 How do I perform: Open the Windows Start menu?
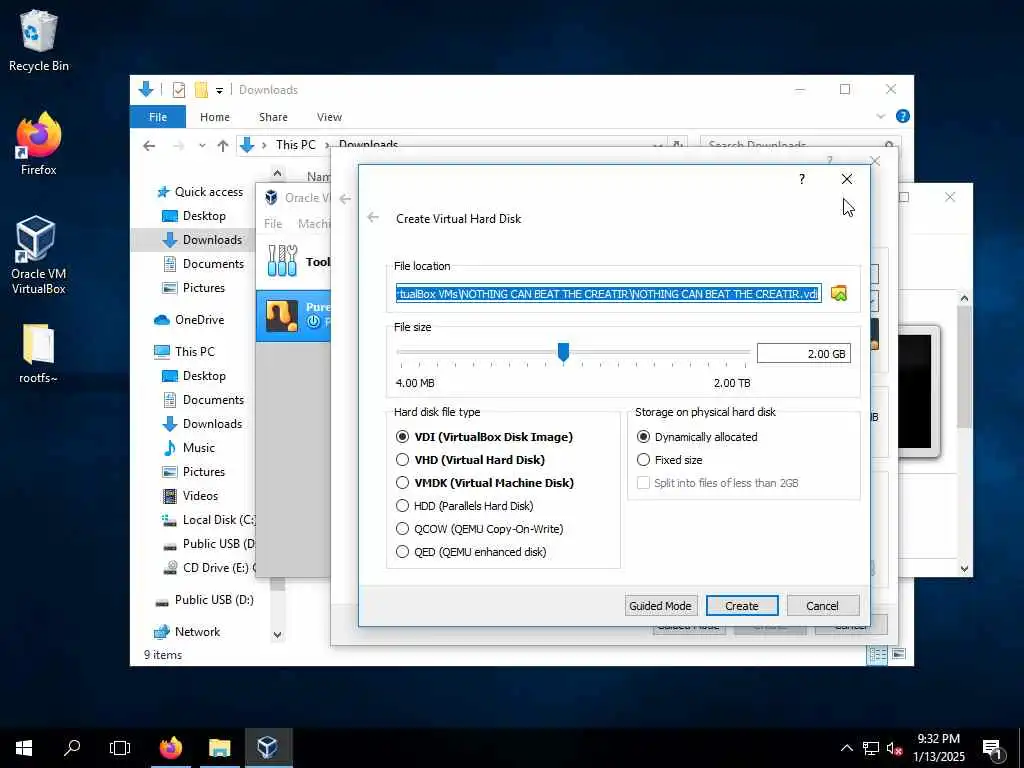coord(24,748)
